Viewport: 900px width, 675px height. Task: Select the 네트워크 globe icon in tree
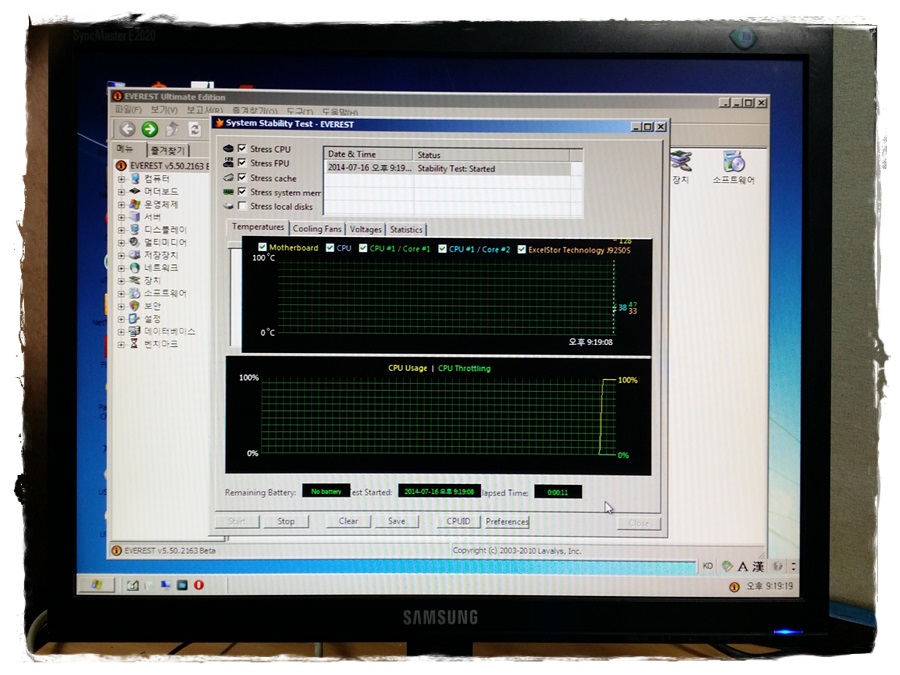(135, 267)
